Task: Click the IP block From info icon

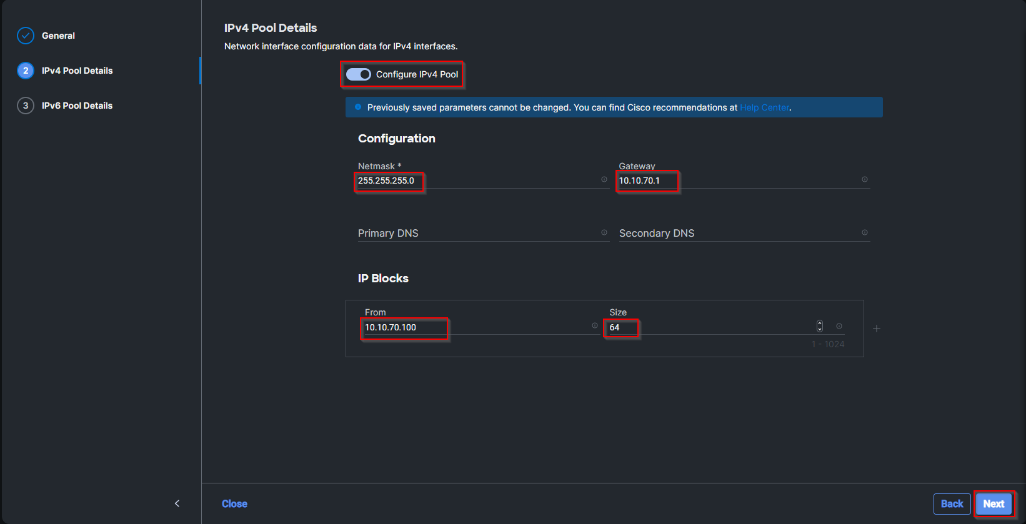Action: [594, 326]
